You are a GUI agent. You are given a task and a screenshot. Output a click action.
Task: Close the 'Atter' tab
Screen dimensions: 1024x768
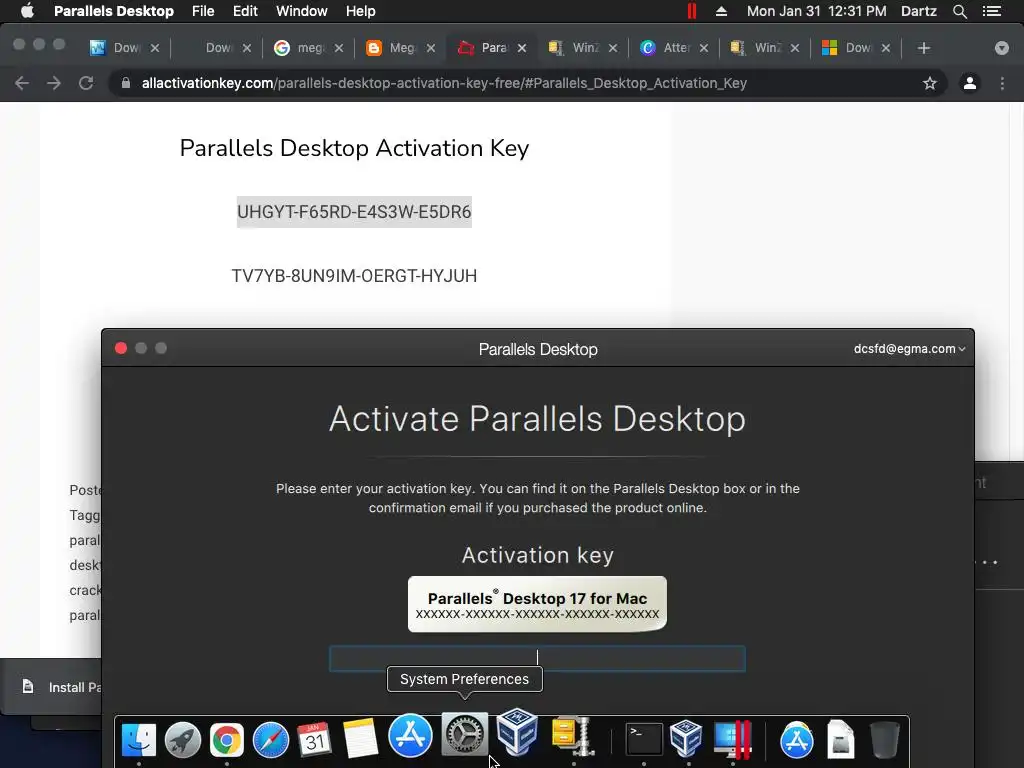click(x=703, y=48)
